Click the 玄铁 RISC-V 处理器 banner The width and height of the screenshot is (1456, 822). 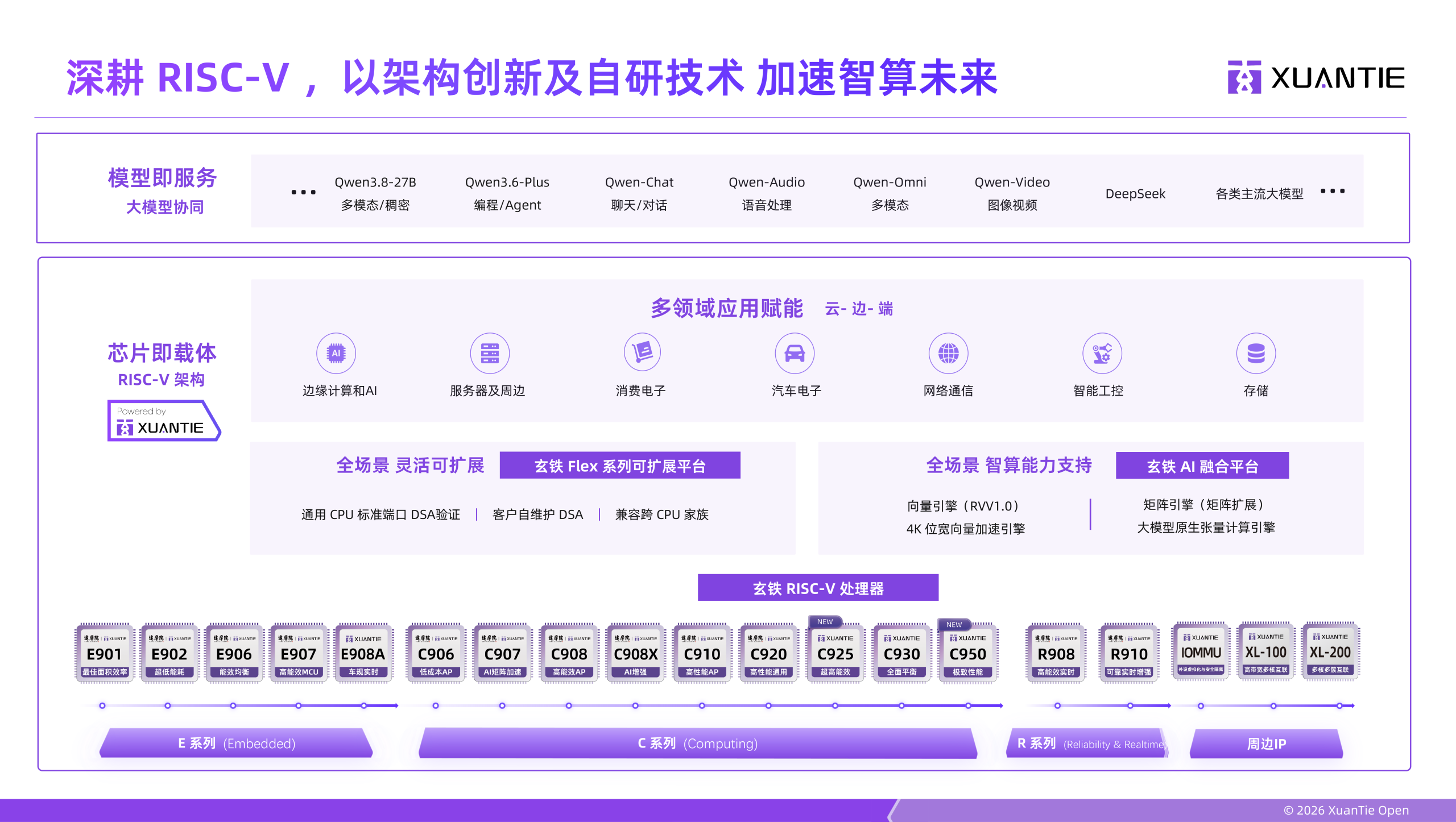tap(818, 588)
